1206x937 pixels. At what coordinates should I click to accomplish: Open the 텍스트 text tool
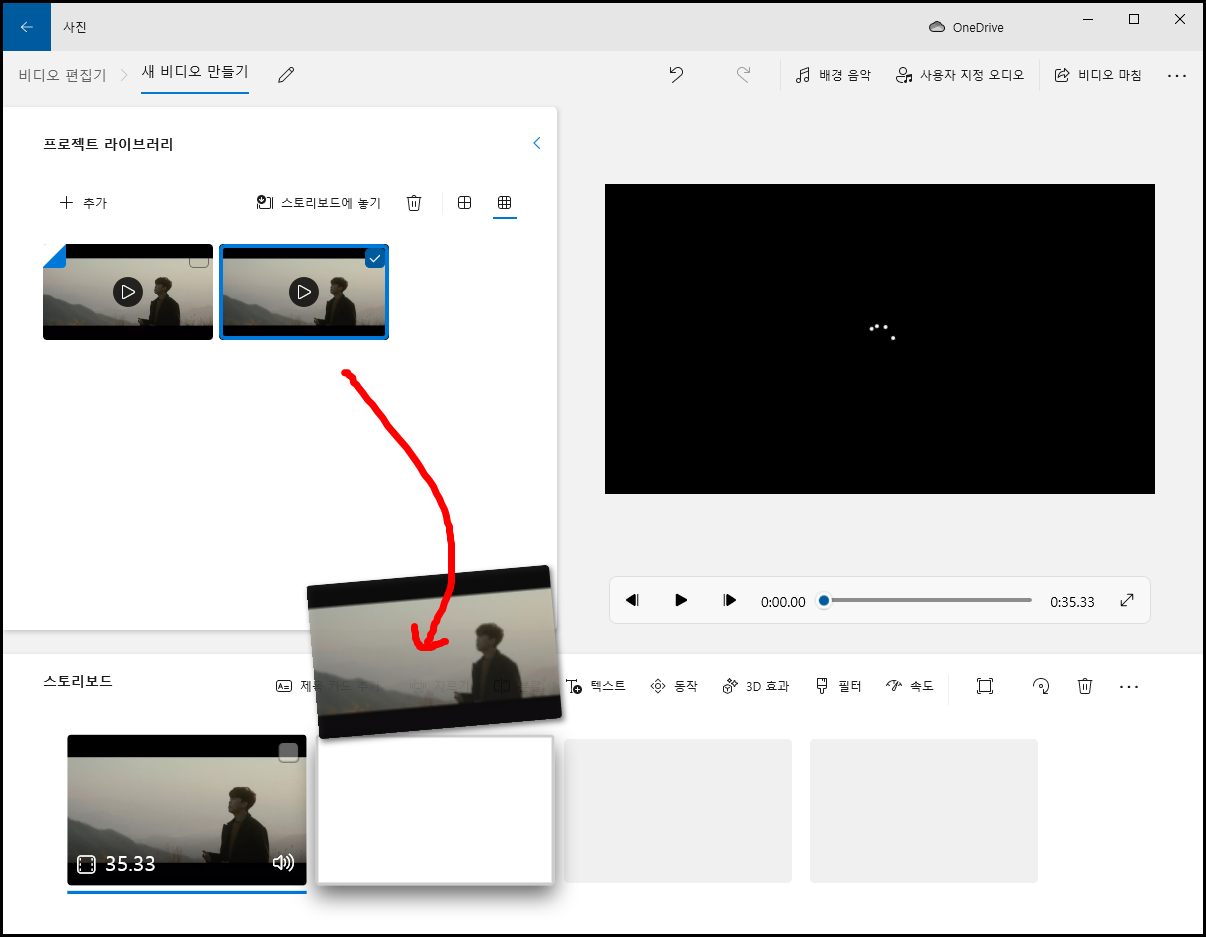597,686
